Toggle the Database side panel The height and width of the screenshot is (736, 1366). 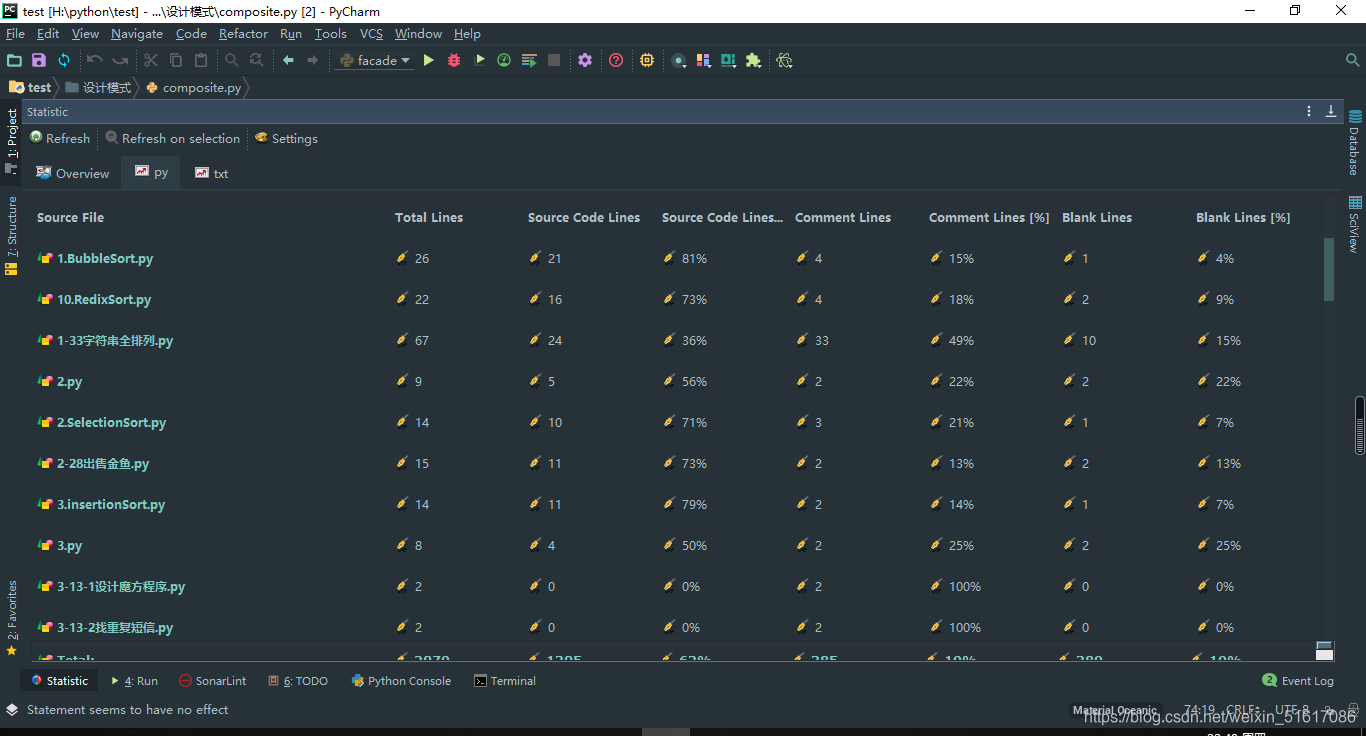(1354, 142)
